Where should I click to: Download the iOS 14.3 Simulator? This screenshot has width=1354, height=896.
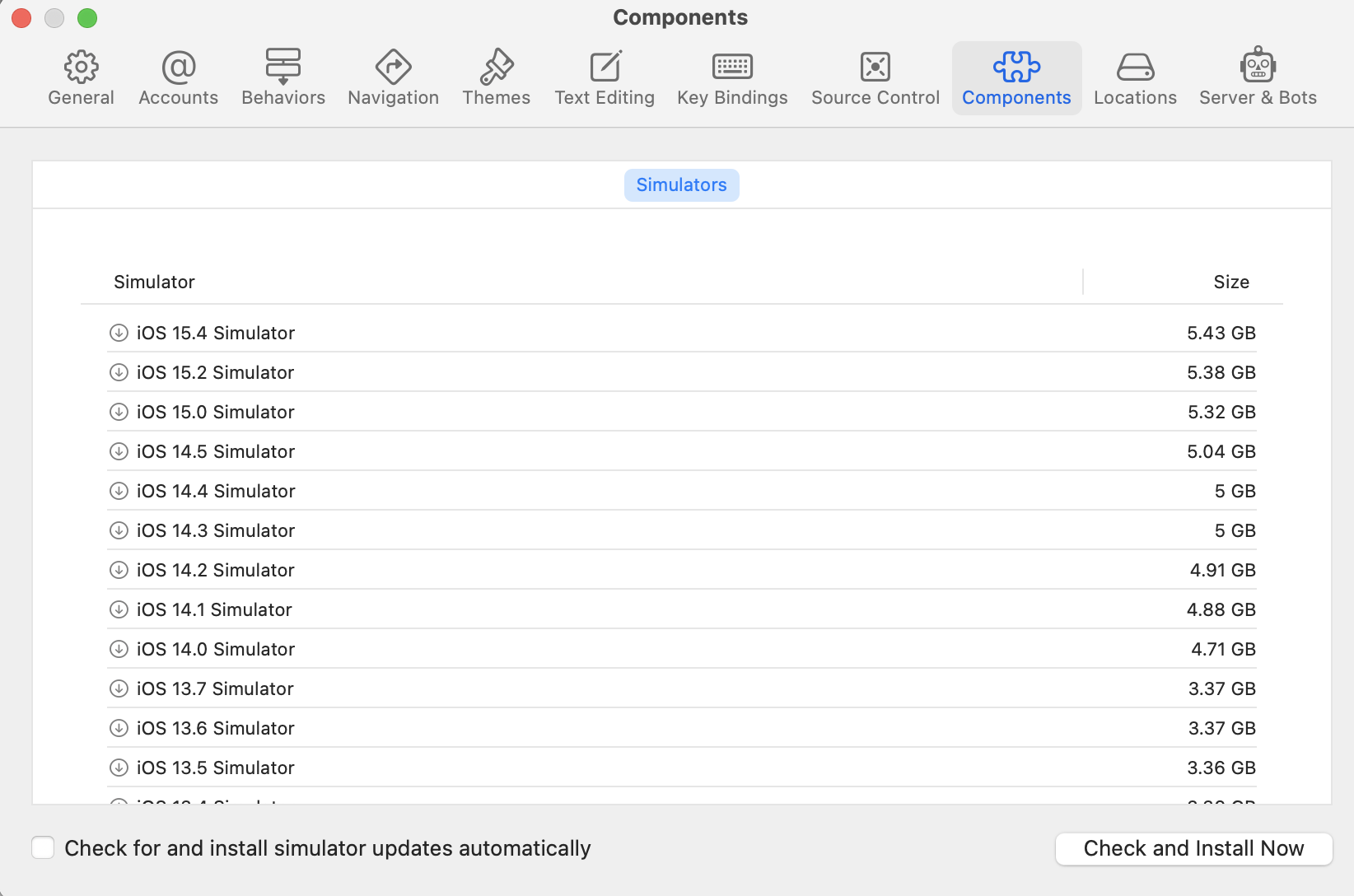click(119, 530)
